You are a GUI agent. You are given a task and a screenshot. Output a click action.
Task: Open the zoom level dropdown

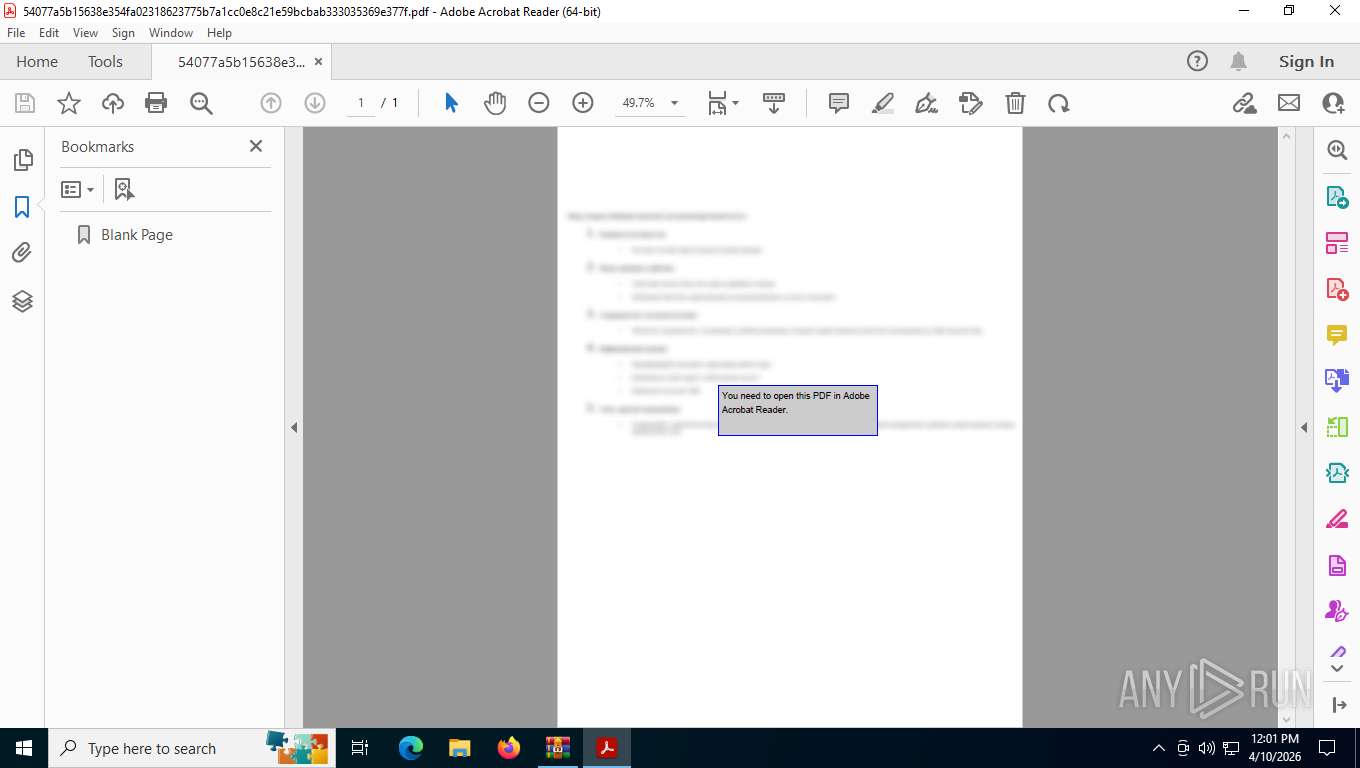[674, 103]
